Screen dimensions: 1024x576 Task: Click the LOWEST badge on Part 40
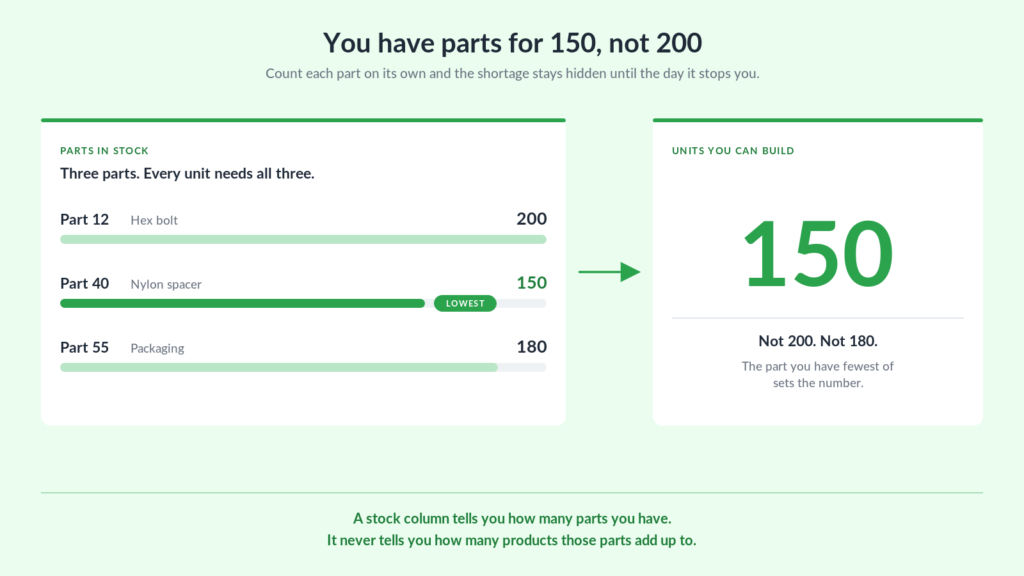[x=465, y=303]
